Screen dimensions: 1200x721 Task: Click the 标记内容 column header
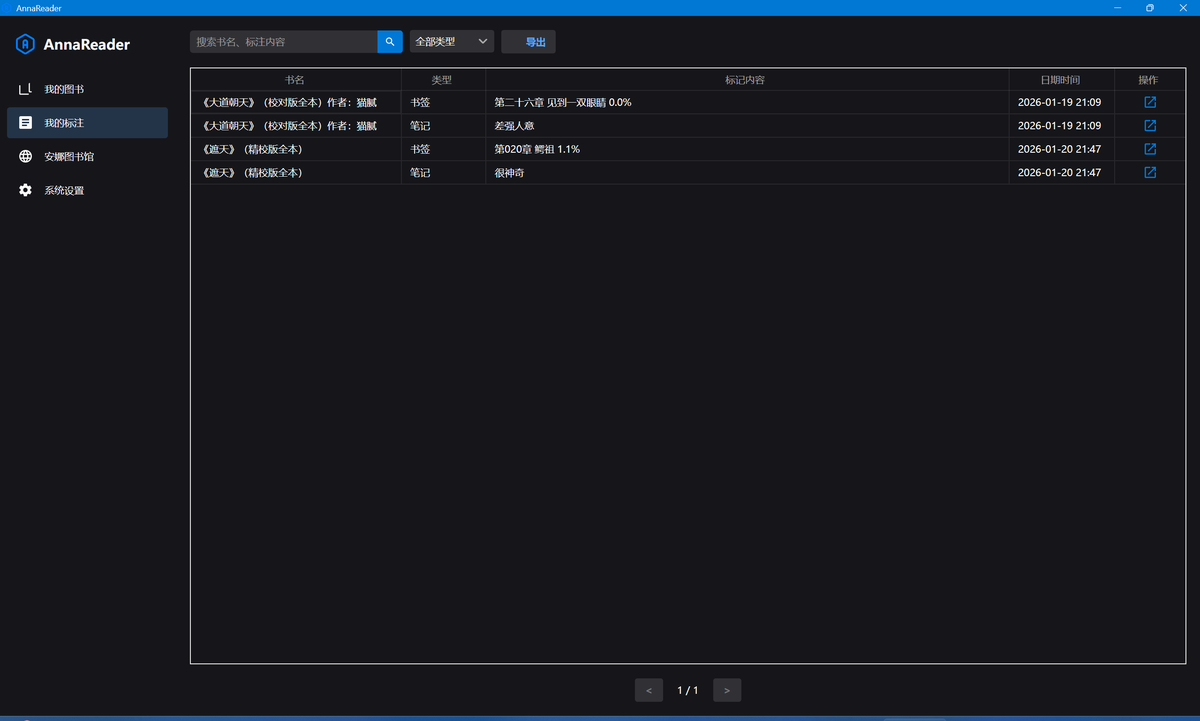click(745, 80)
